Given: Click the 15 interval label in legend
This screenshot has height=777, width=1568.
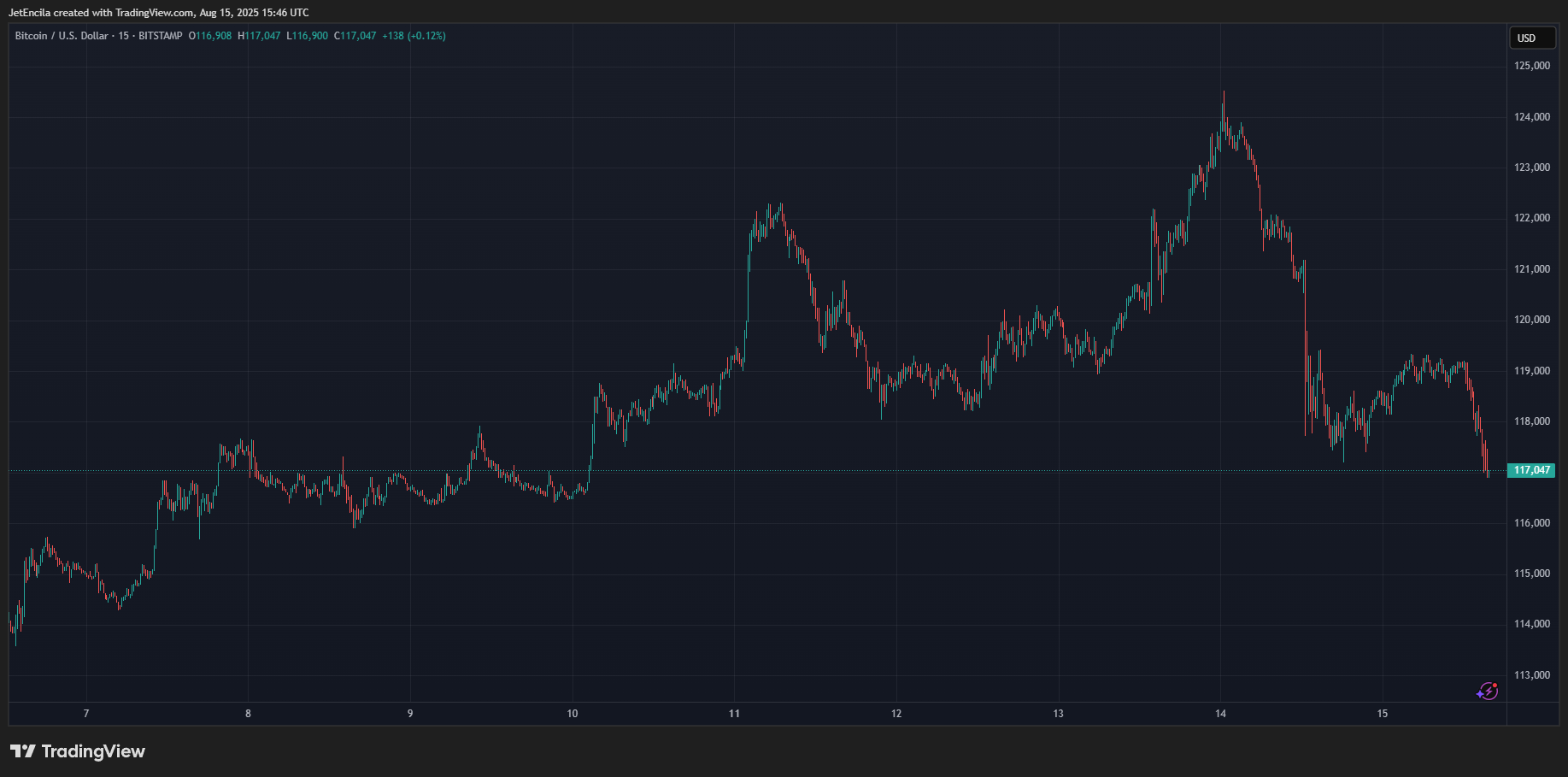Looking at the screenshot, I should tap(124, 36).
